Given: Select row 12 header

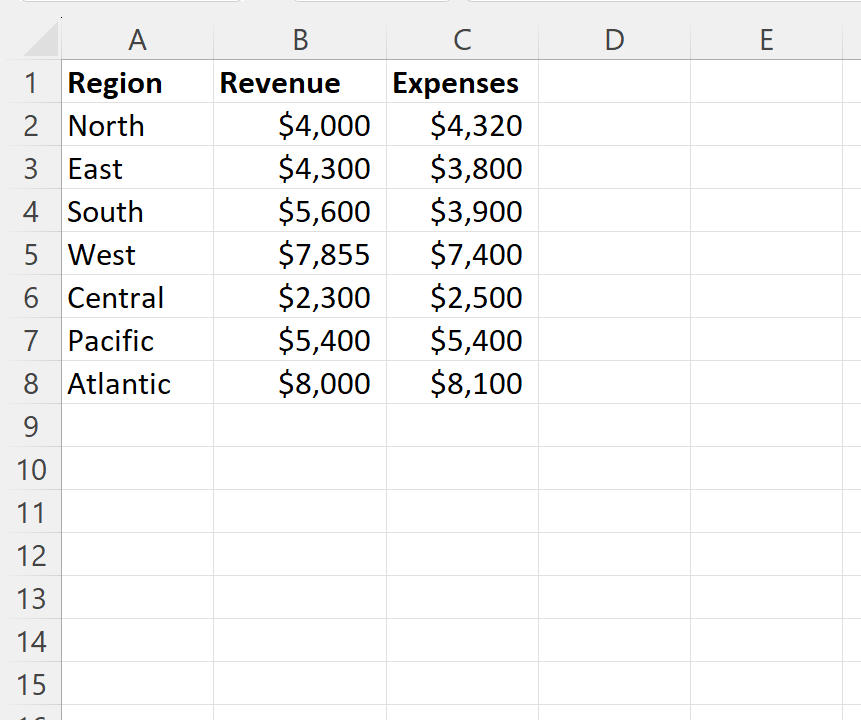Looking at the screenshot, I should 31,554.
